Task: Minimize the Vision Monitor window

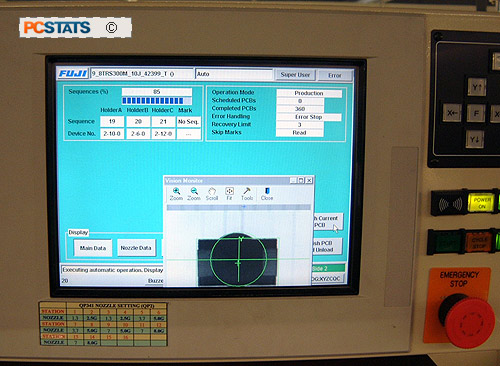Action: (293, 180)
